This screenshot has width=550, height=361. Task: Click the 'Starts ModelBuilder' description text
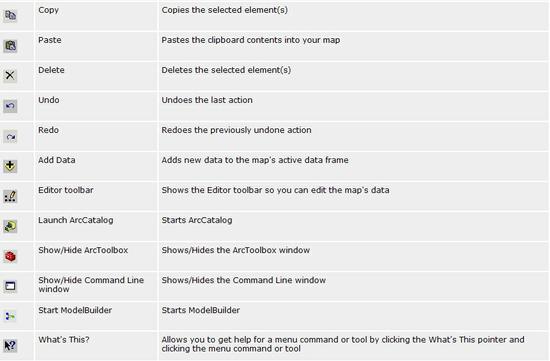201,310
